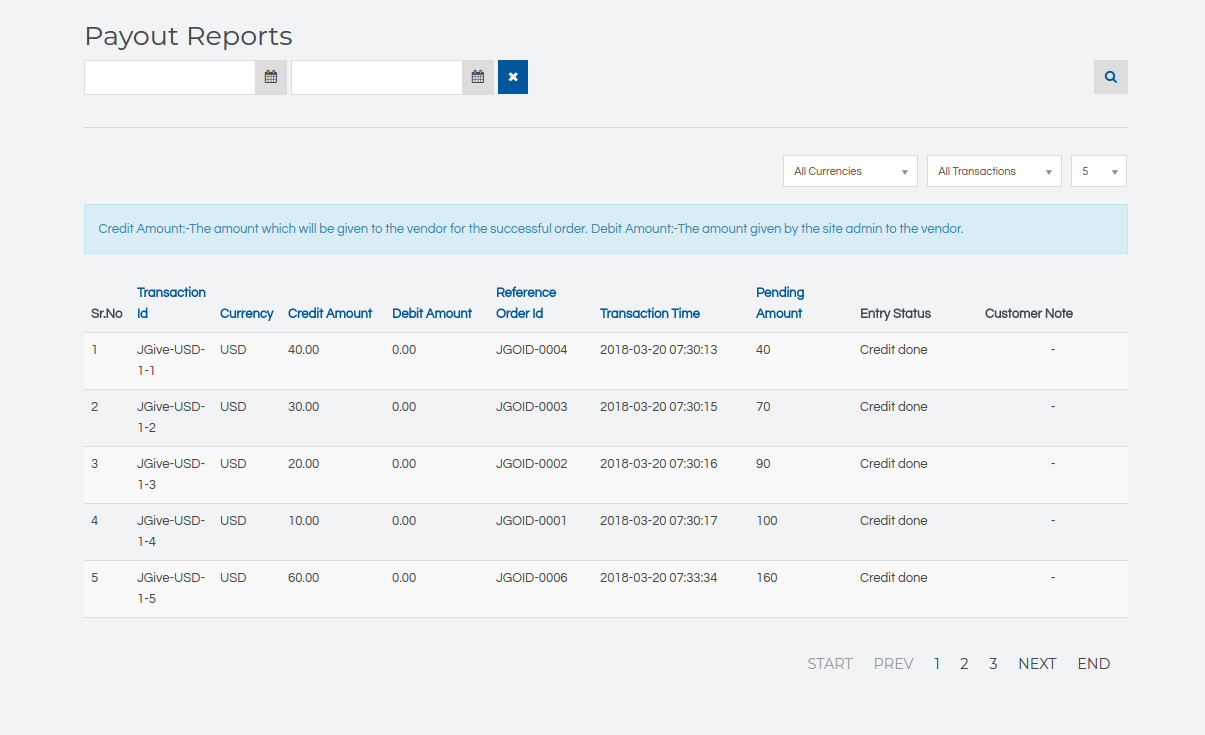Viewport: 1205px width, 735px height.
Task: Open the start date calendar picker
Action: click(x=271, y=77)
